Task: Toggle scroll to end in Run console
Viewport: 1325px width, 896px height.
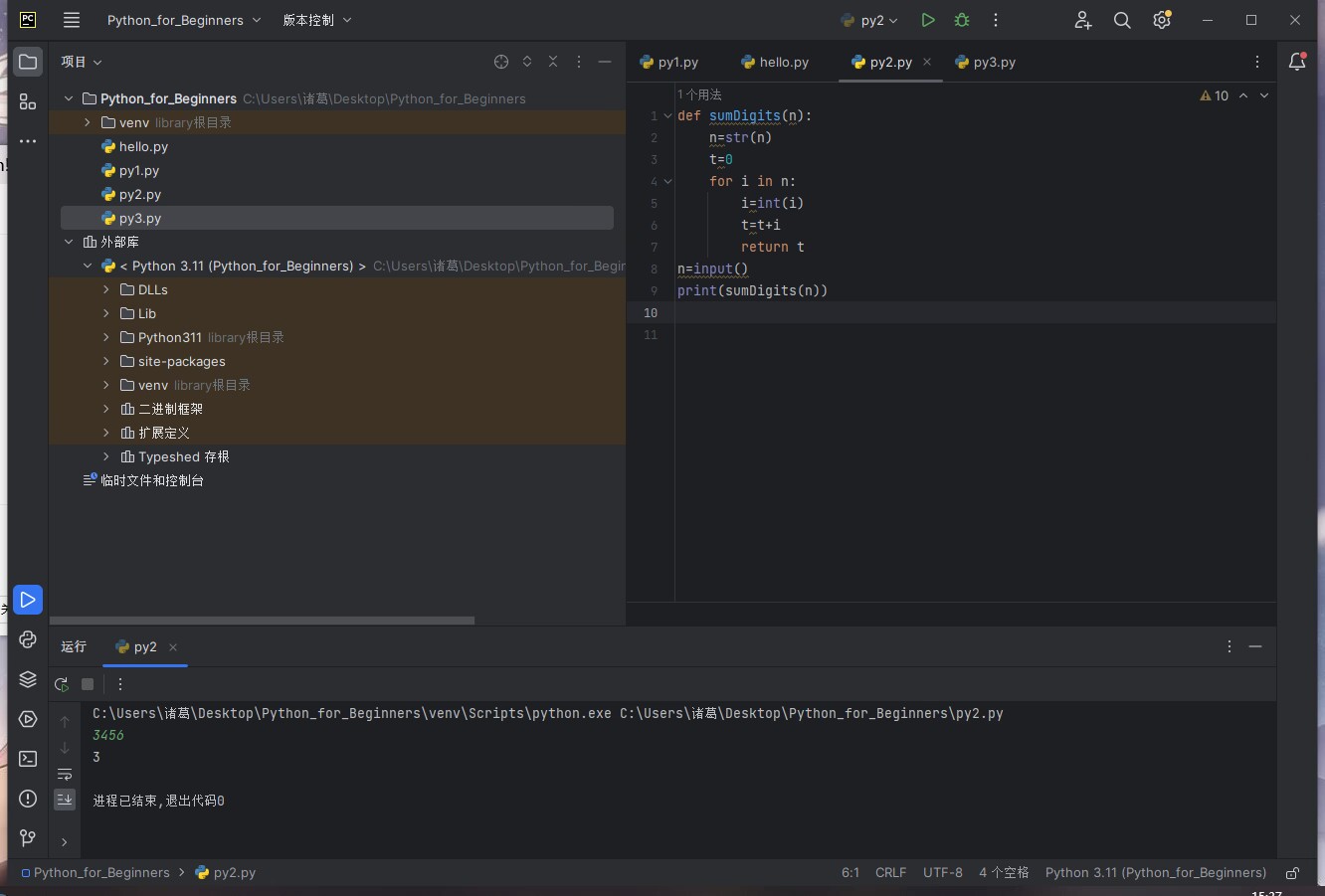Action: point(65,799)
